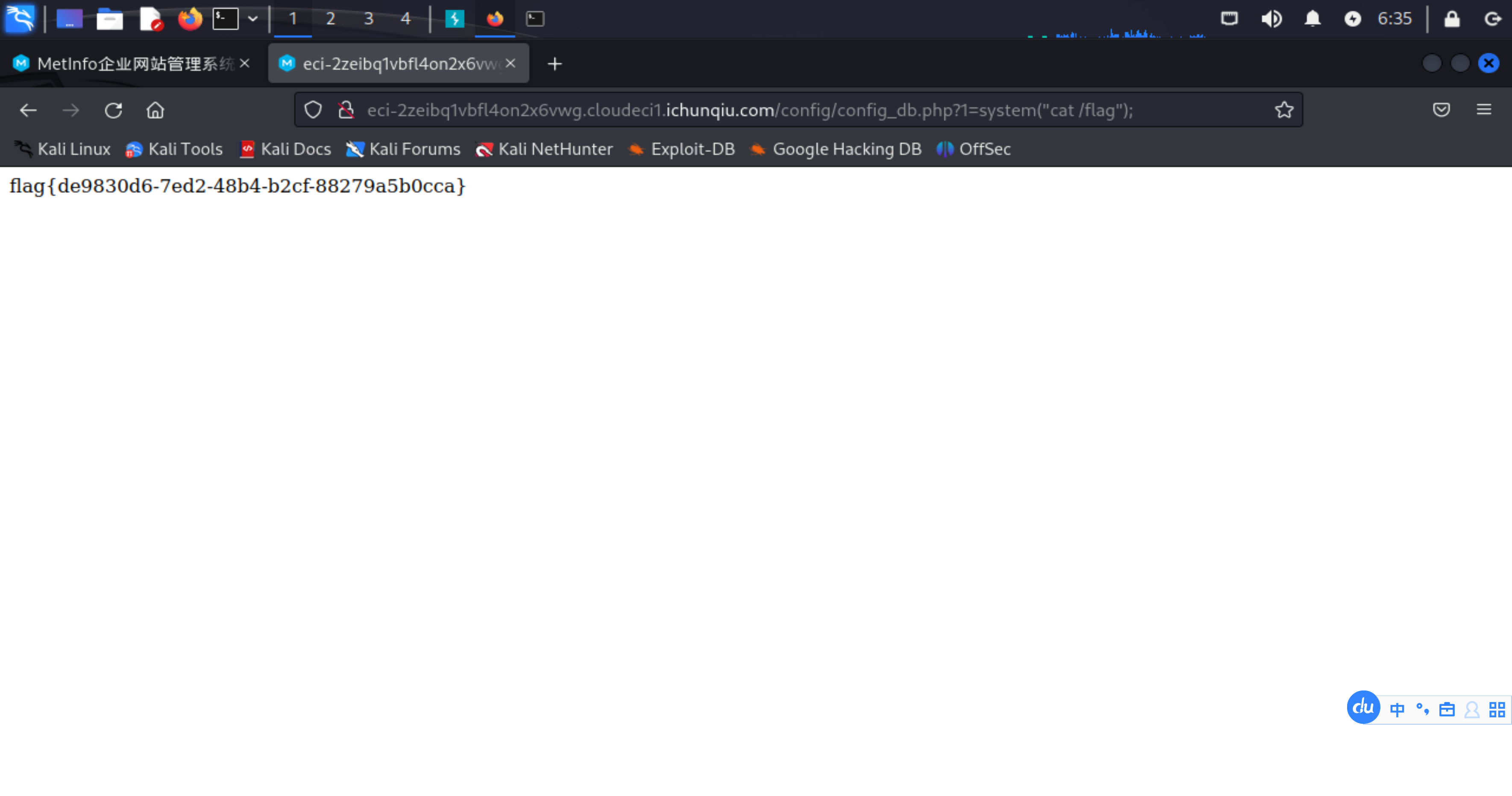The image size is (1512, 796).
Task: Open the Google Hacking DB bookmark
Action: [836, 149]
